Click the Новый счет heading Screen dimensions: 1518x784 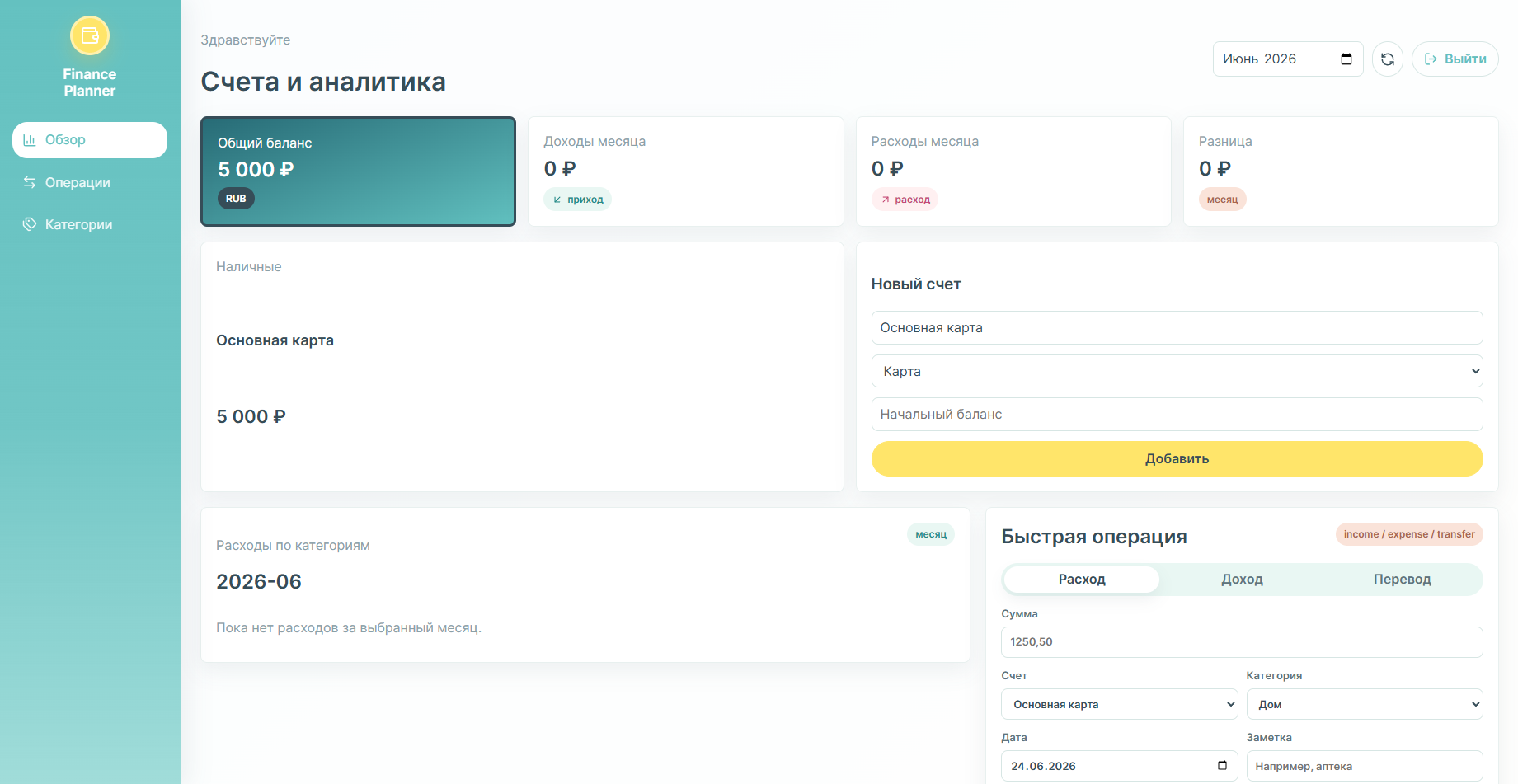(x=916, y=284)
